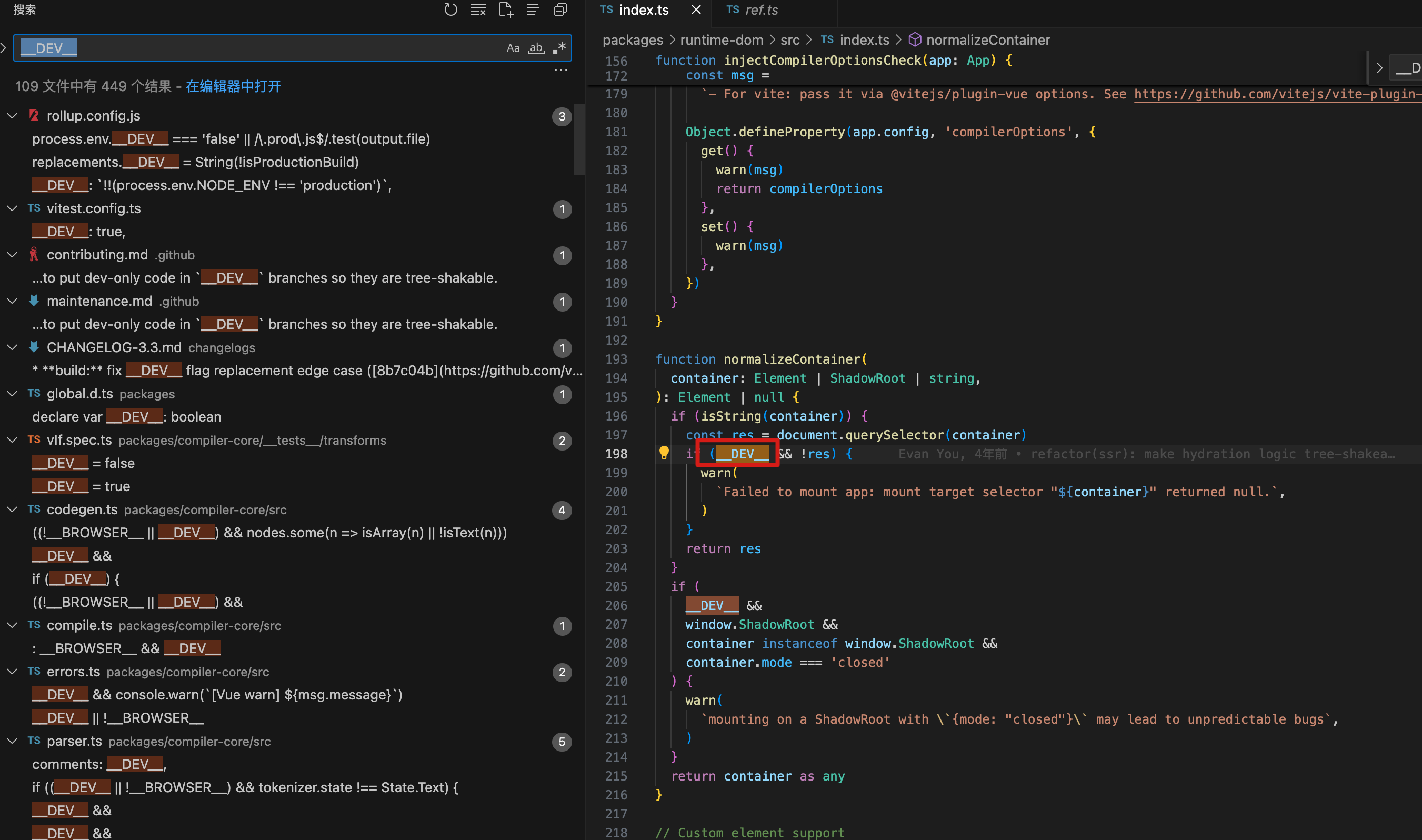Collapse maintenance.md results
Image resolution: width=1422 pixels, height=840 pixels.
pyautogui.click(x=12, y=301)
